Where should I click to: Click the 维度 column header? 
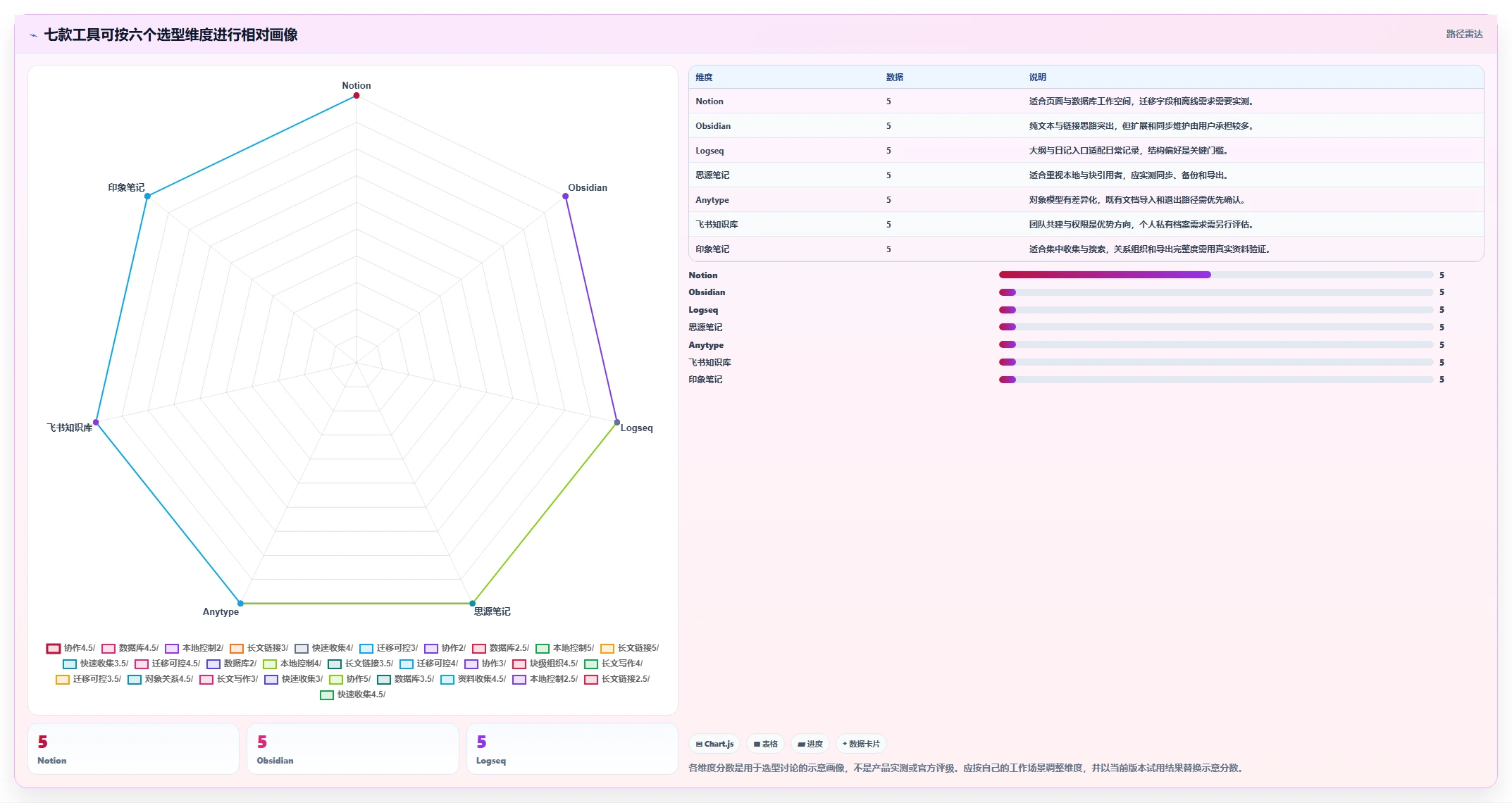click(x=704, y=77)
